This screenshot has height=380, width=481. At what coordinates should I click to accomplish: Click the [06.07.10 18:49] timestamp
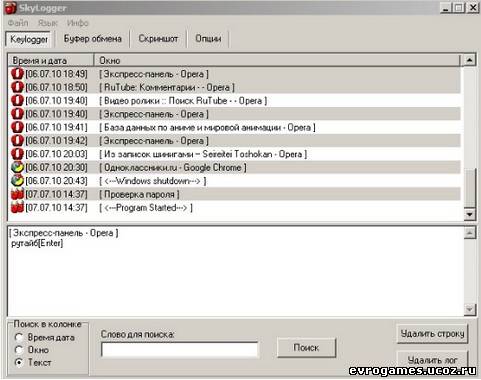pyautogui.click(x=56, y=74)
